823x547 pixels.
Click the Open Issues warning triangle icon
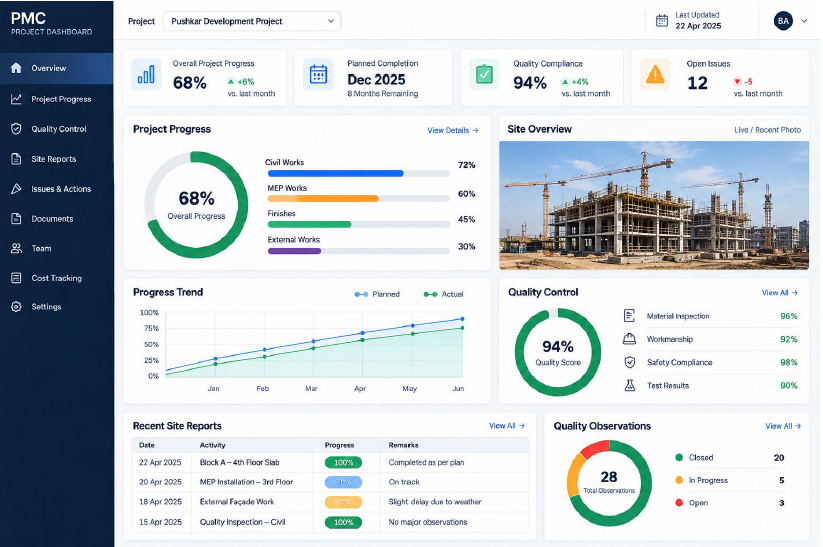pos(655,75)
